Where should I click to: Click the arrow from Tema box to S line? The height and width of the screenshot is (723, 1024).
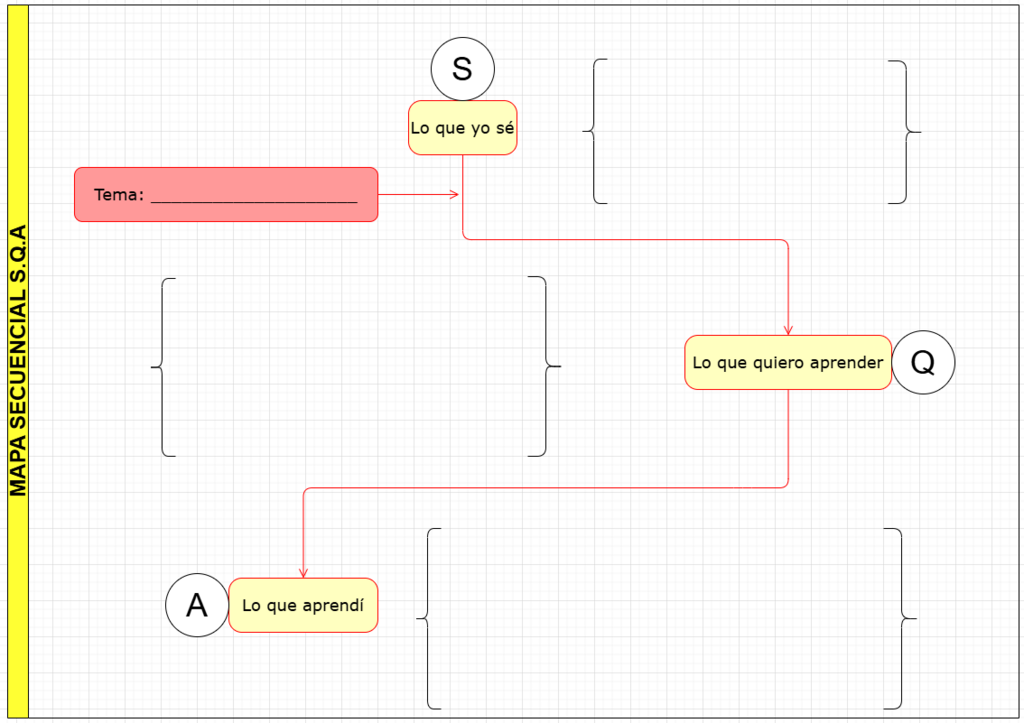tap(419, 195)
